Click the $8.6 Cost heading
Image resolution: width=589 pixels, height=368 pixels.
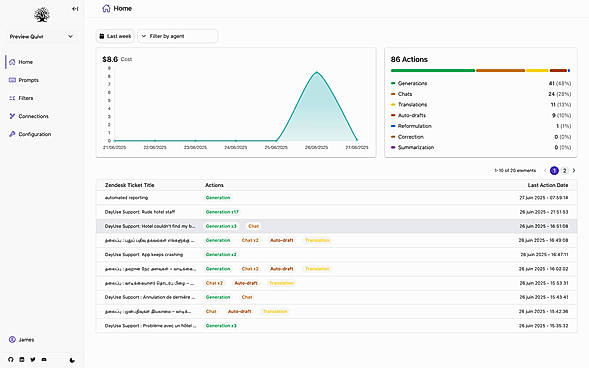tap(117, 59)
